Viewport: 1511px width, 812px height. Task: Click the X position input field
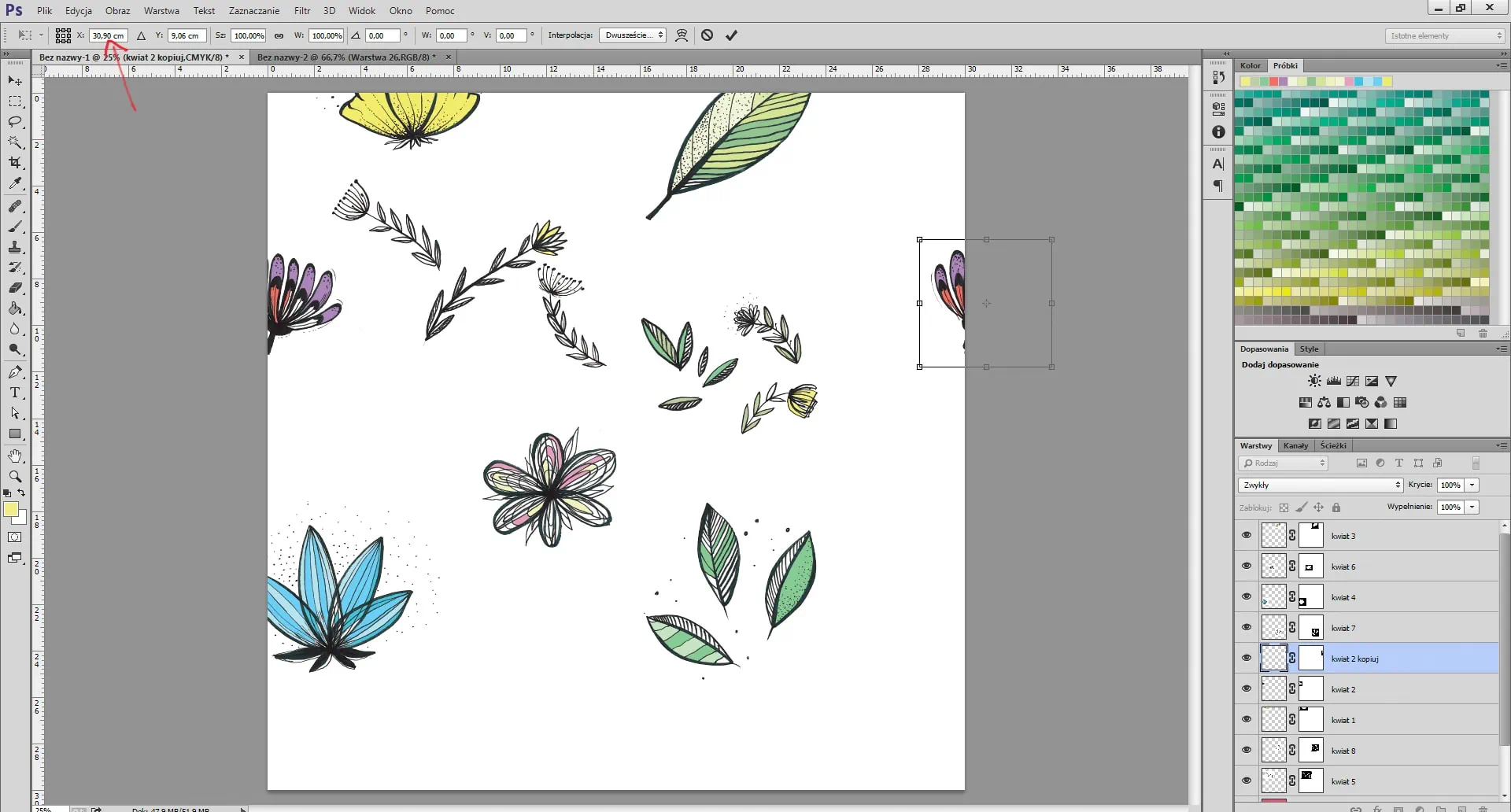(x=108, y=35)
